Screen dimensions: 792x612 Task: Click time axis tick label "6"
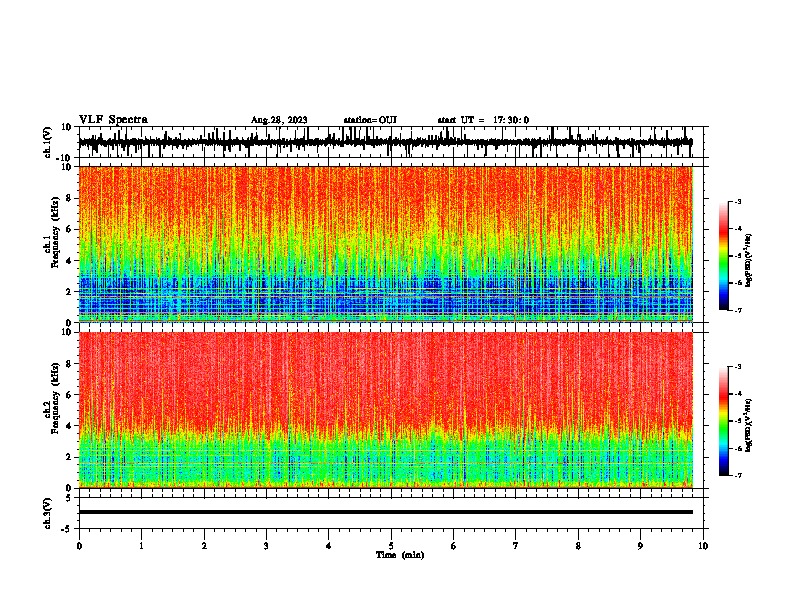tap(454, 546)
